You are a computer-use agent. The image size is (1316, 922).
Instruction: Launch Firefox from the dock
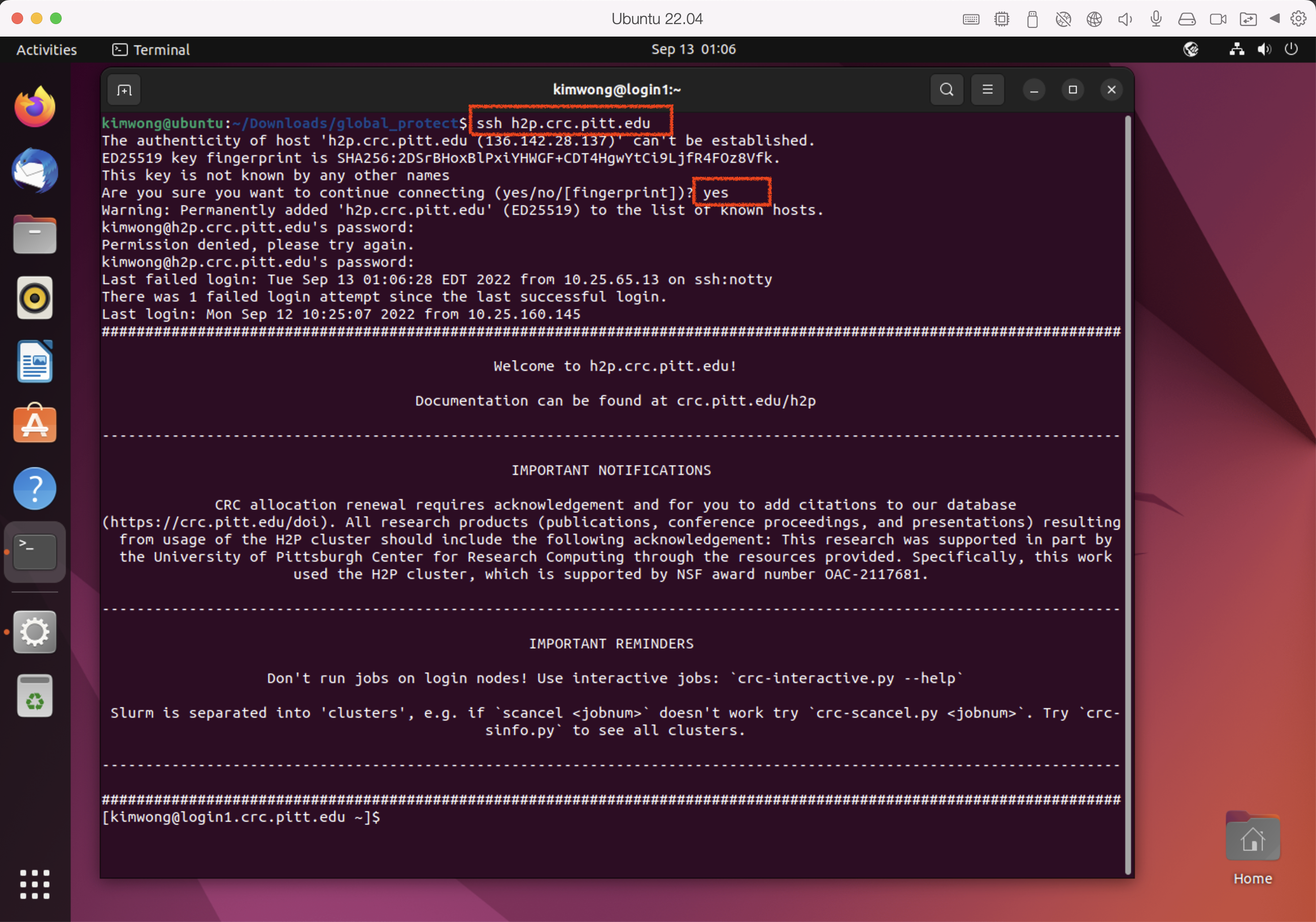pyautogui.click(x=35, y=106)
